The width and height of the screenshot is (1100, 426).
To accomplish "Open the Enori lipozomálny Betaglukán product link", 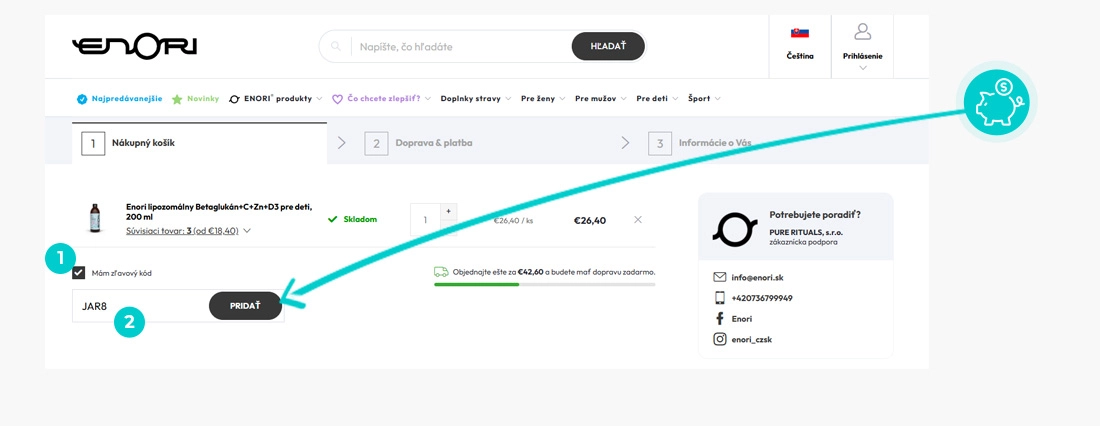I will [x=219, y=212].
